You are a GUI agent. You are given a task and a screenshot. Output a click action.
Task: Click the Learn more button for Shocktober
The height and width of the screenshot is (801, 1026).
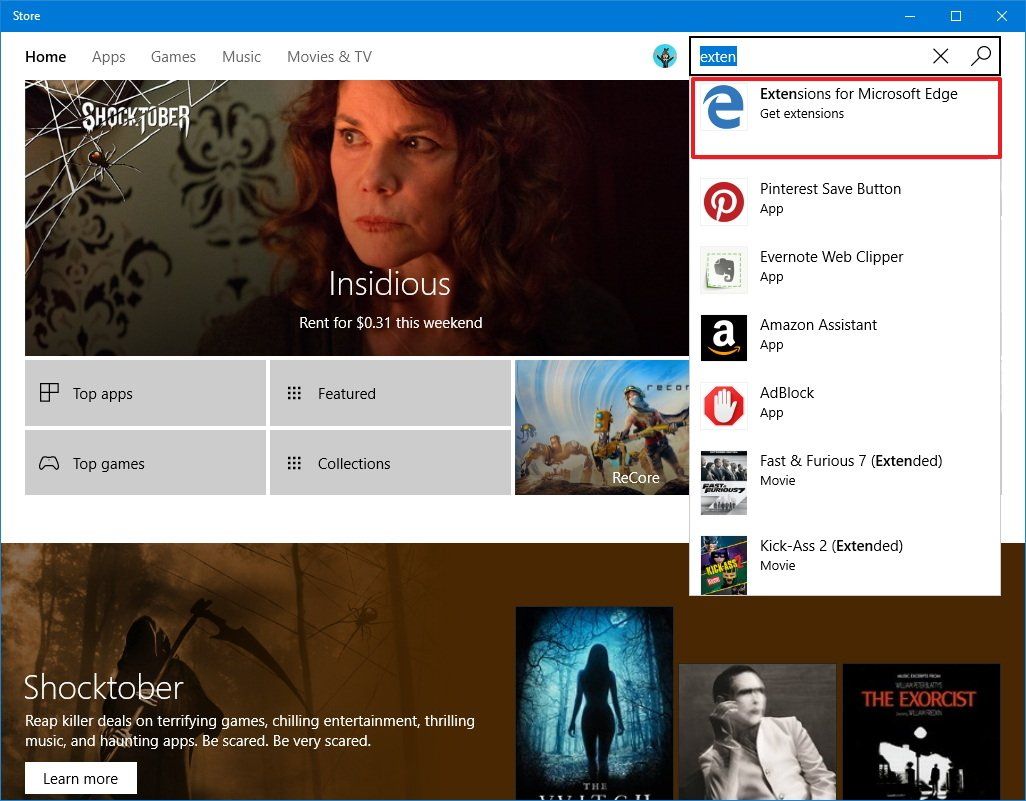pyautogui.click(x=80, y=777)
